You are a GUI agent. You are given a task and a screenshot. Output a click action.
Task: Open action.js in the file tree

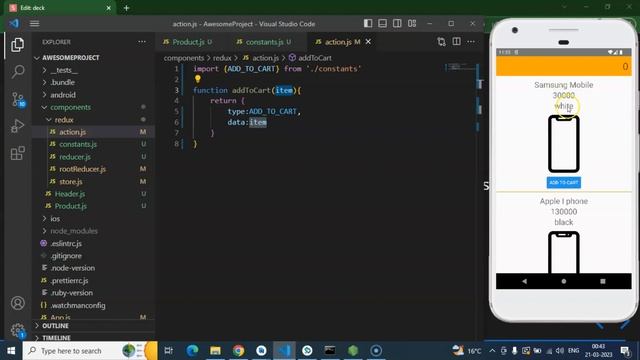(72, 132)
